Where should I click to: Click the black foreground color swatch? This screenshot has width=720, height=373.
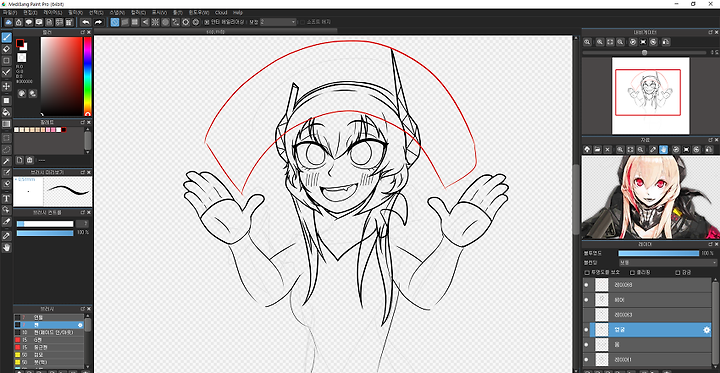[x=20, y=43]
